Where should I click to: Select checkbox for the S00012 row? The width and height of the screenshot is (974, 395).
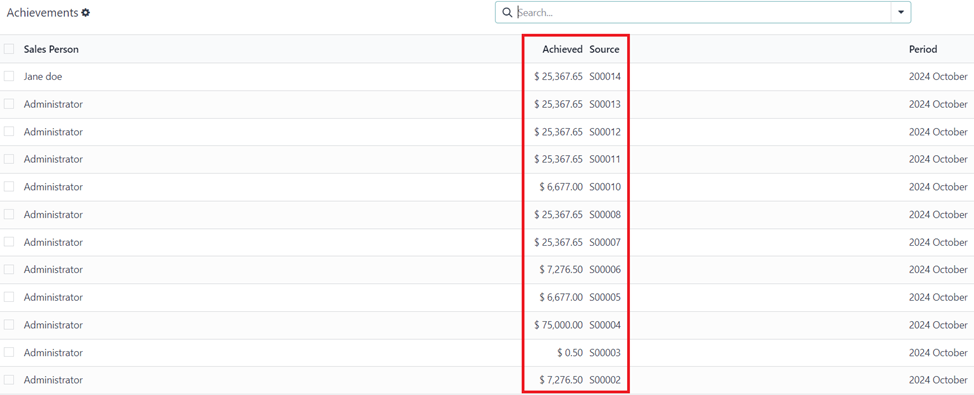click(9, 132)
